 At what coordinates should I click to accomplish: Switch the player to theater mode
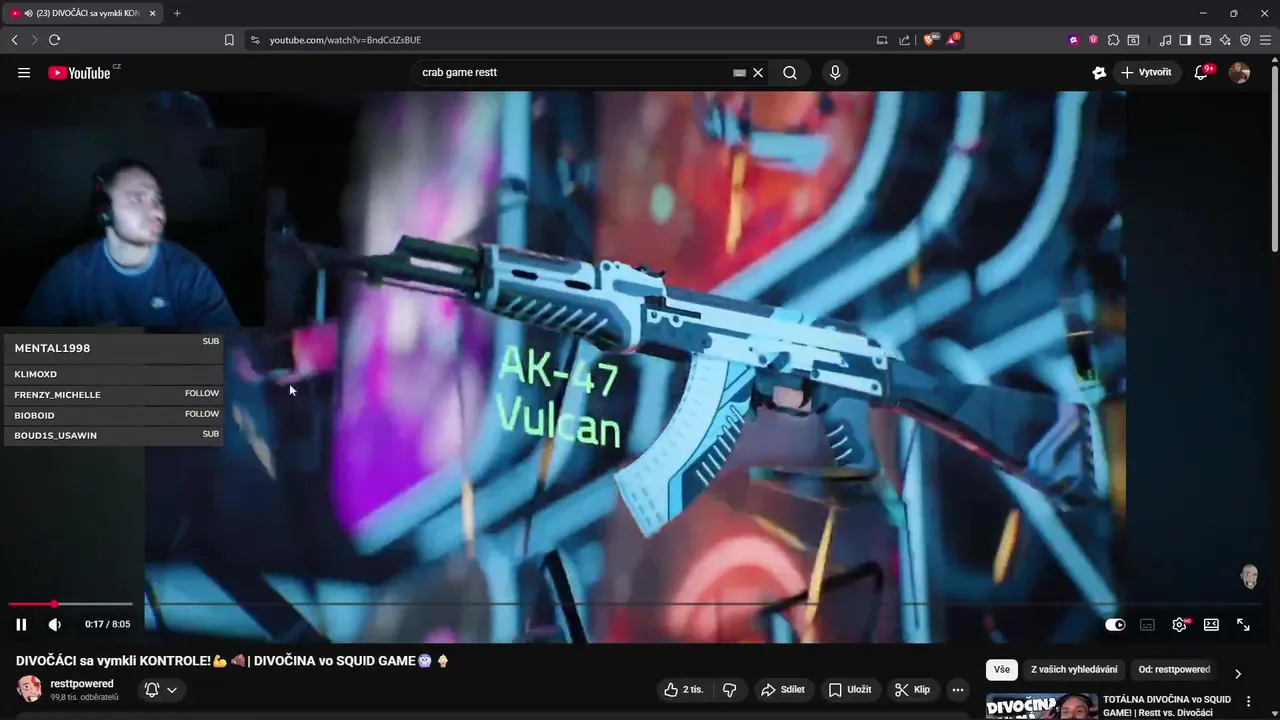(1211, 624)
